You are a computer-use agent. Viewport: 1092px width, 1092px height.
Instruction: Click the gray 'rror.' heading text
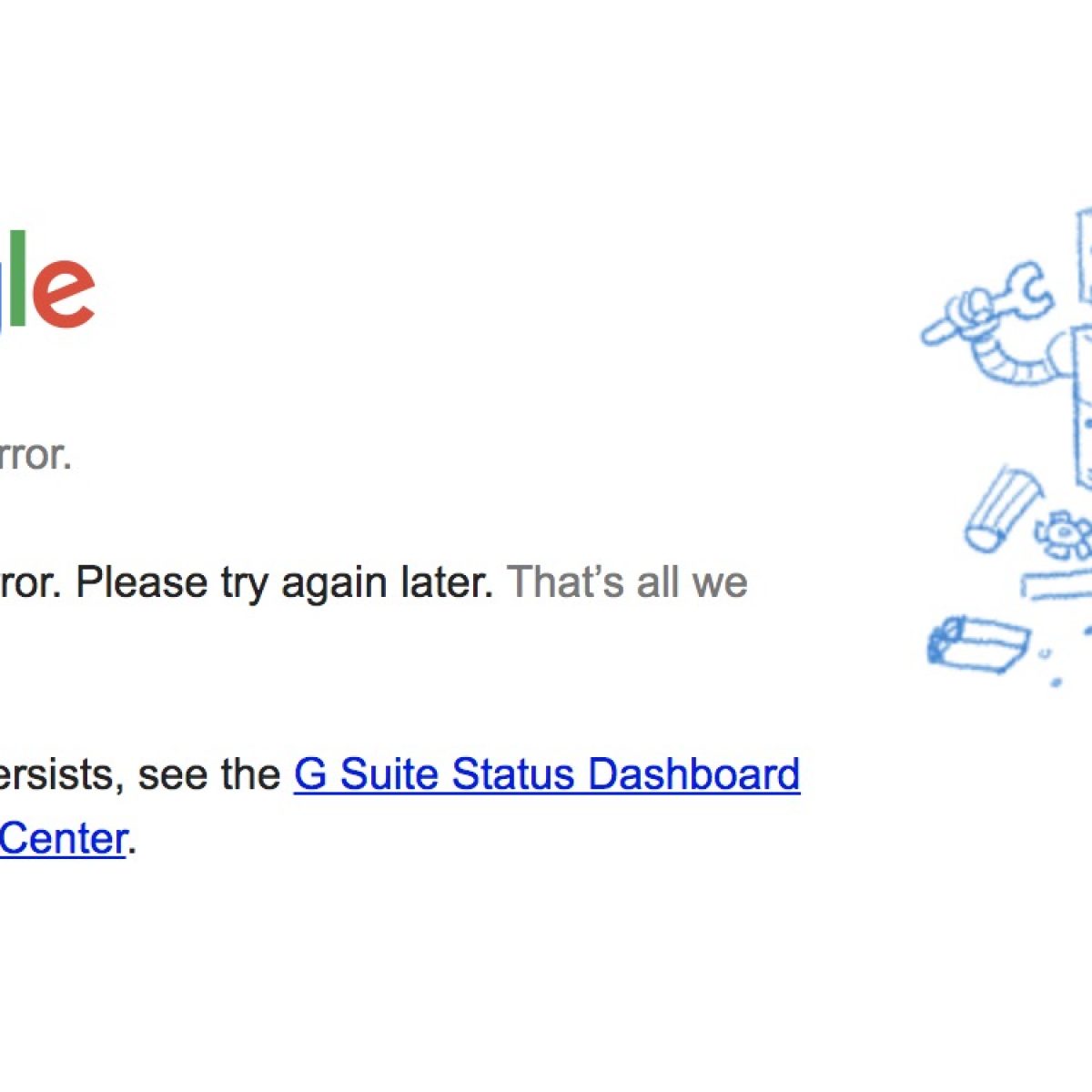35,454
